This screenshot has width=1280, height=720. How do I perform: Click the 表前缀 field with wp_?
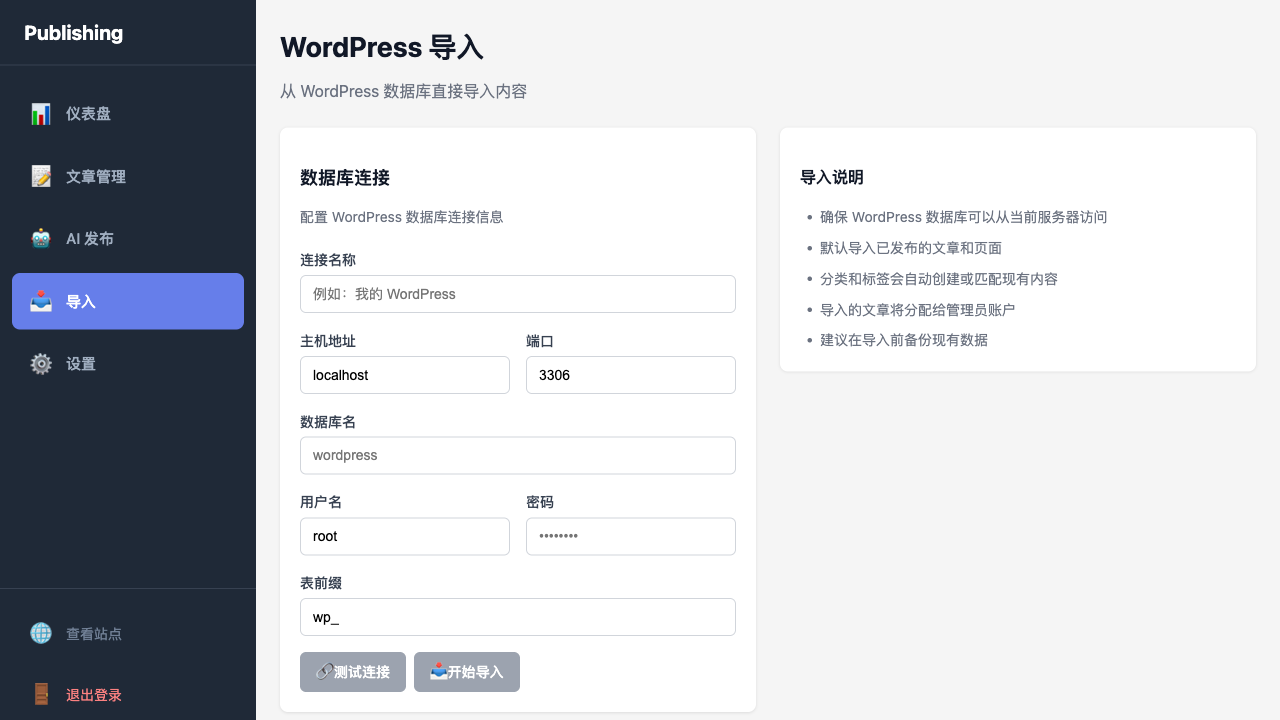518,617
